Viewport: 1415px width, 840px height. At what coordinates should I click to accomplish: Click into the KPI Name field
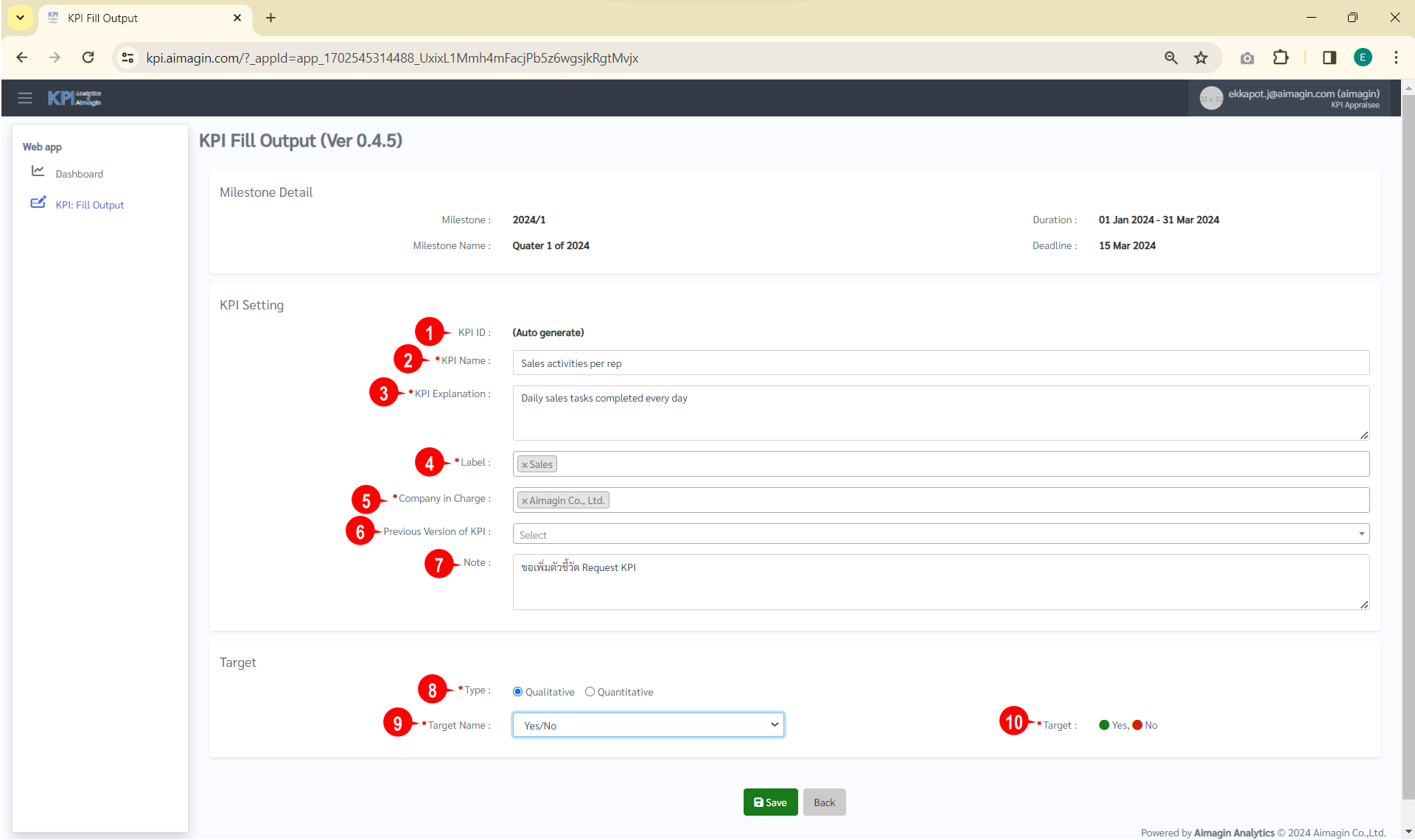click(940, 363)
